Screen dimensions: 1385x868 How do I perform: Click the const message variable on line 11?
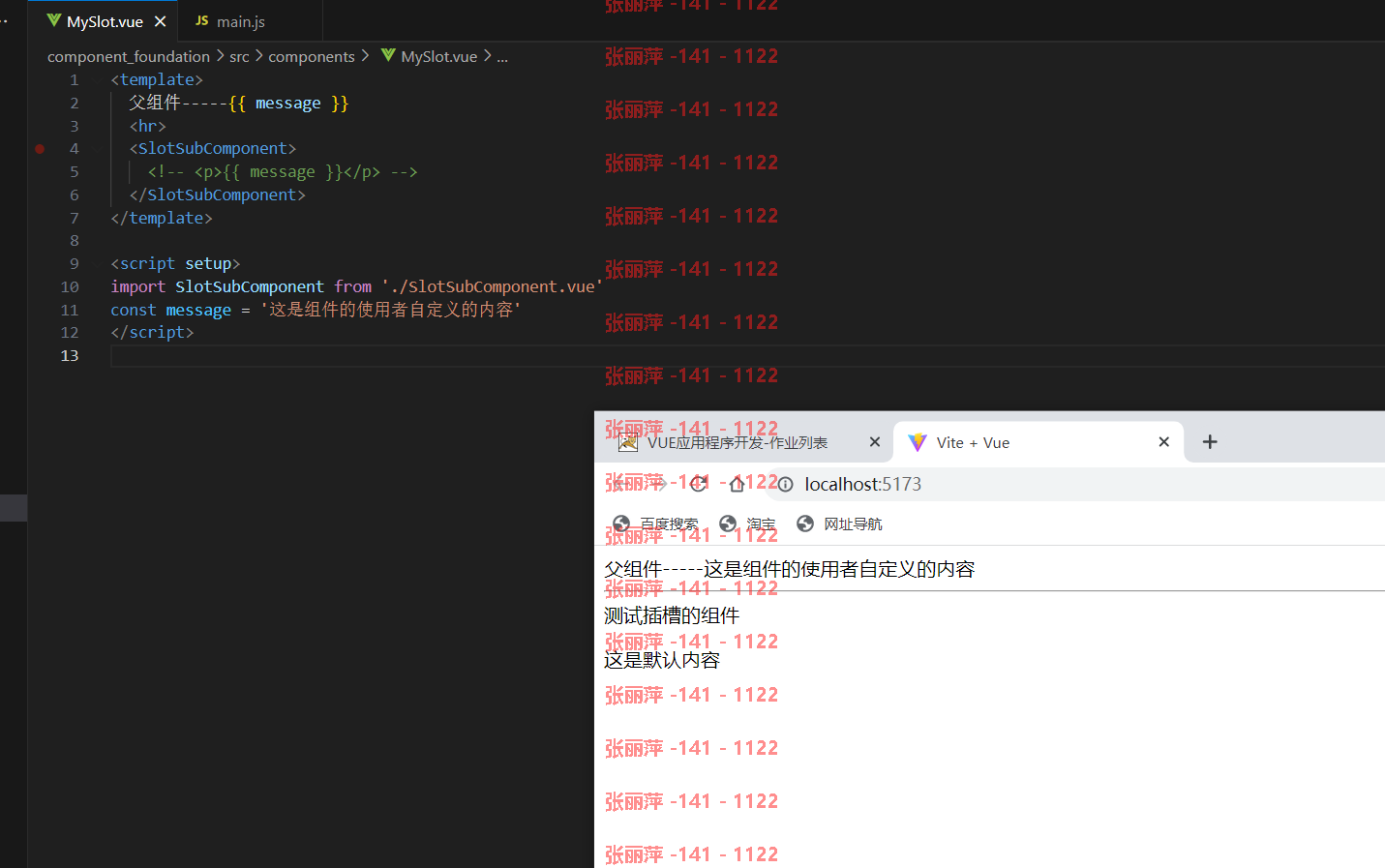198,310
